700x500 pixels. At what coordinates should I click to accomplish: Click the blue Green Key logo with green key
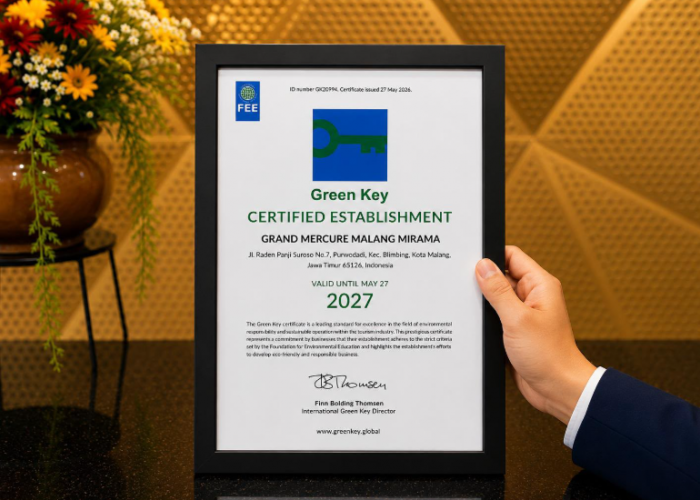(x=350, y=145)
